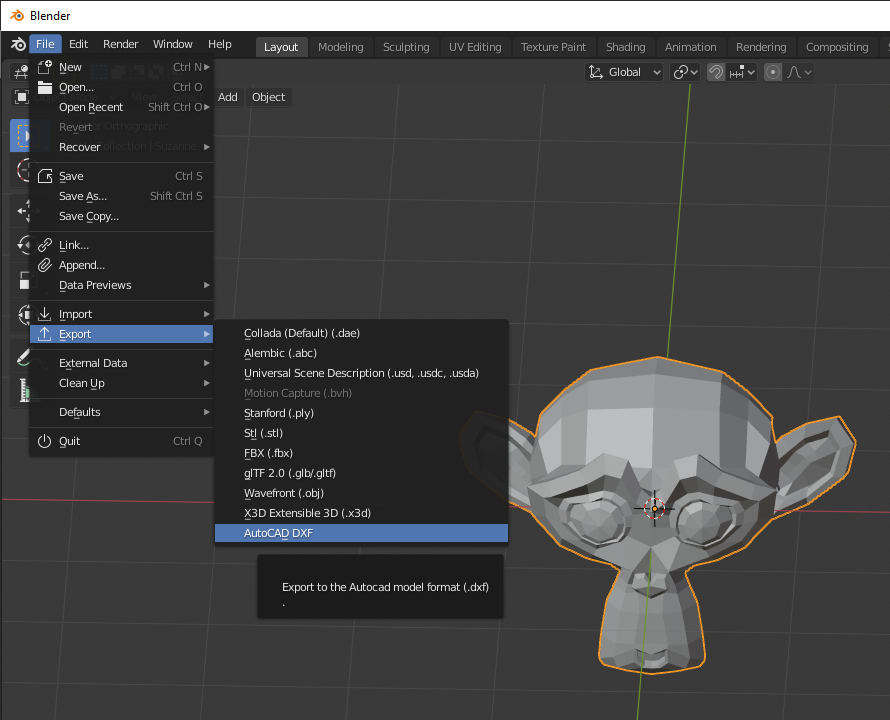Viewport: 890px width, 720px height.
Task: Click the Save icon in File menu
Action: 45,176
